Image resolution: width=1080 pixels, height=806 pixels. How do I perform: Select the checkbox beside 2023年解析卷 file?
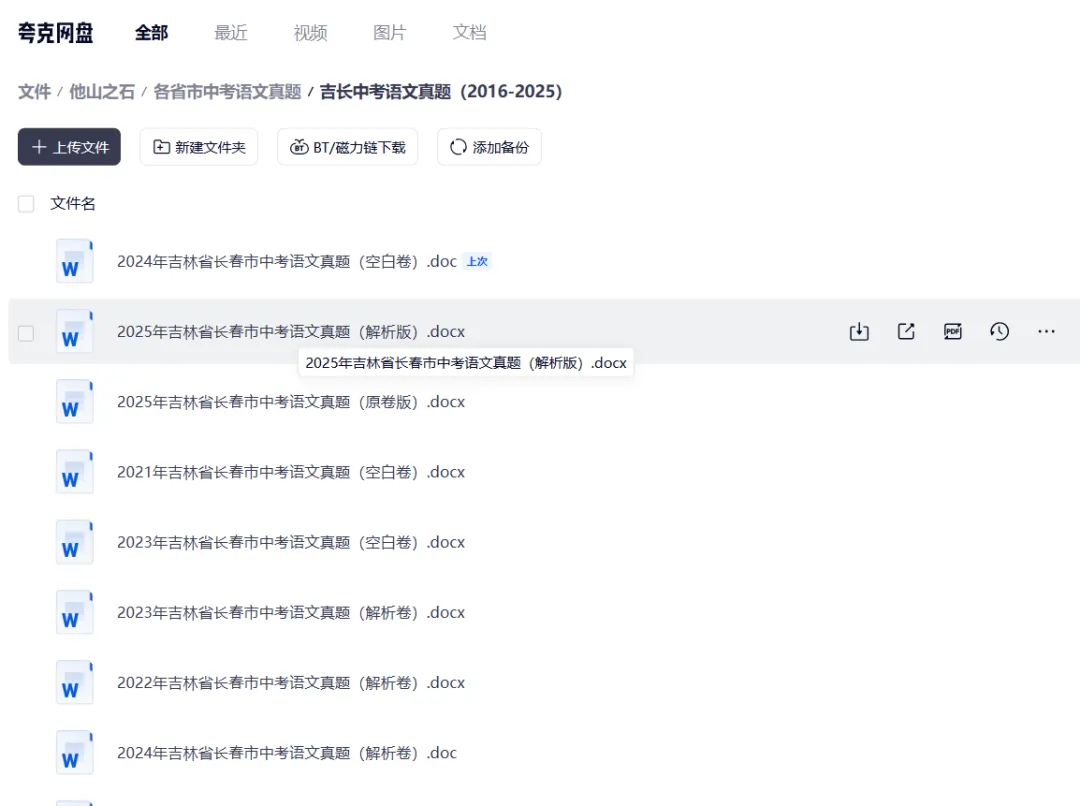26,612
